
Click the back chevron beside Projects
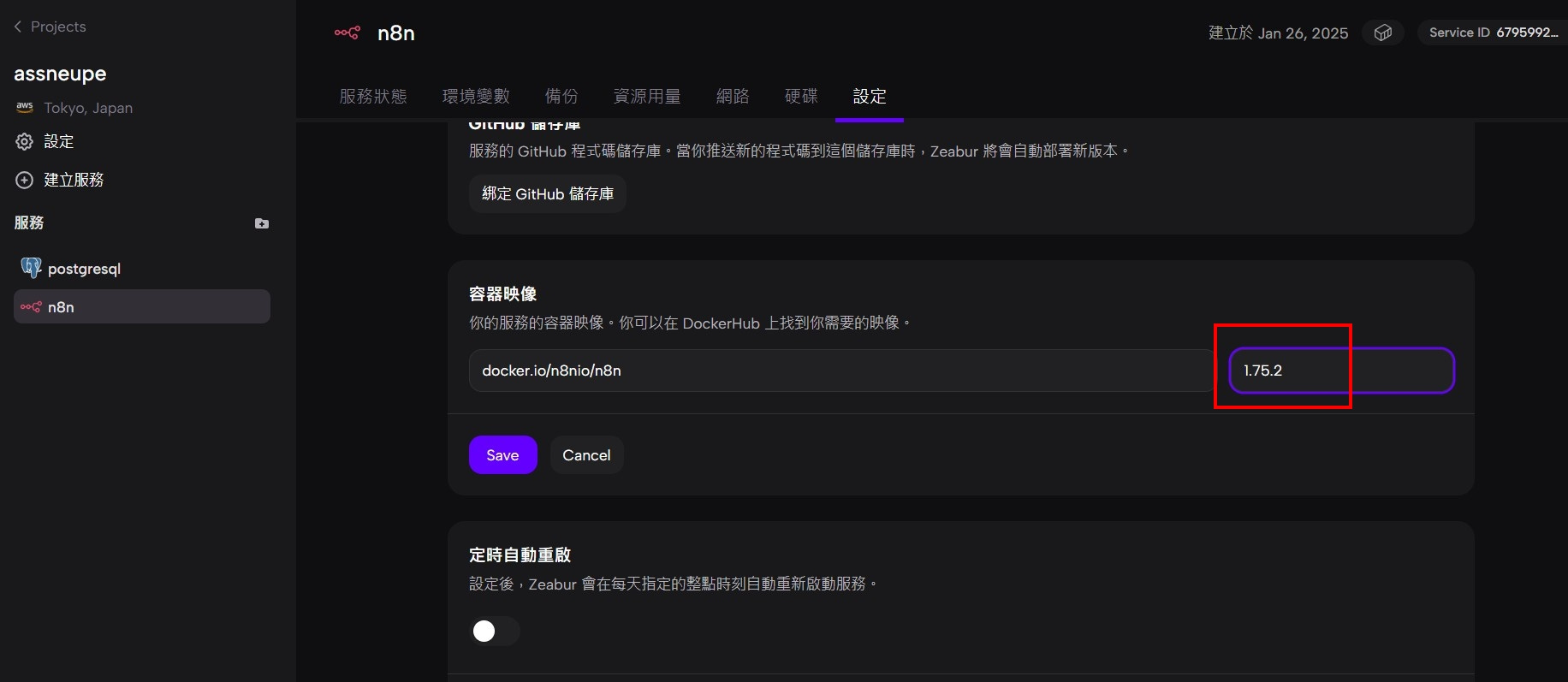18,27
